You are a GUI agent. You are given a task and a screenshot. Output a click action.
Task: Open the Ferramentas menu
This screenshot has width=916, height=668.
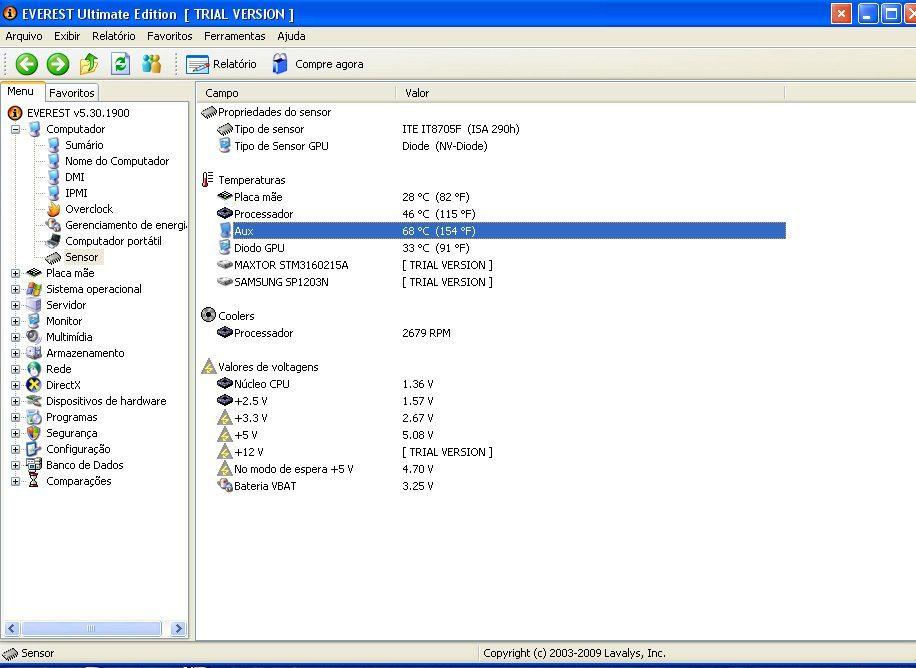(234, 36)
